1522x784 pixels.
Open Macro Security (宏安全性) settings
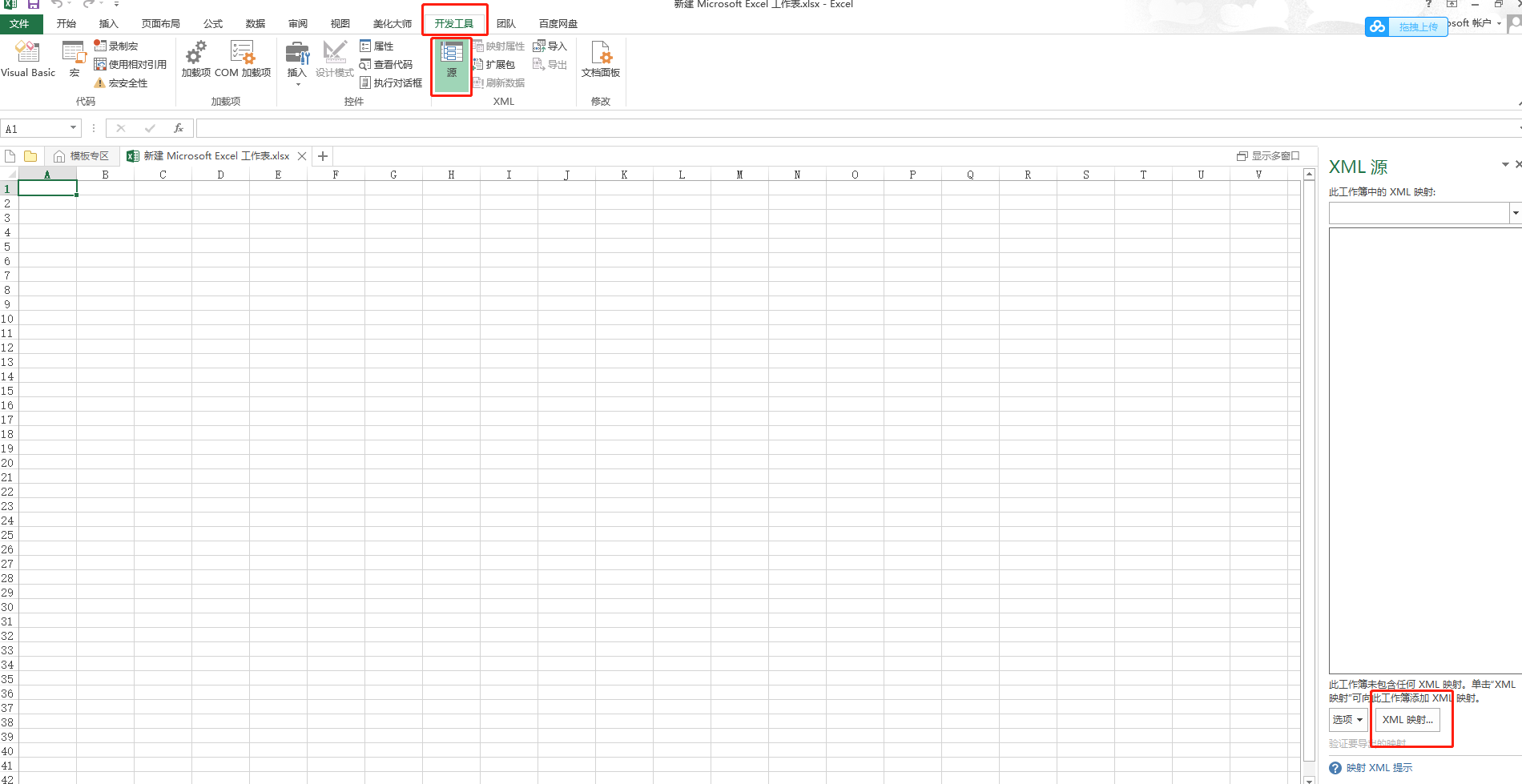pyautogui.click(x=121, y=82)
